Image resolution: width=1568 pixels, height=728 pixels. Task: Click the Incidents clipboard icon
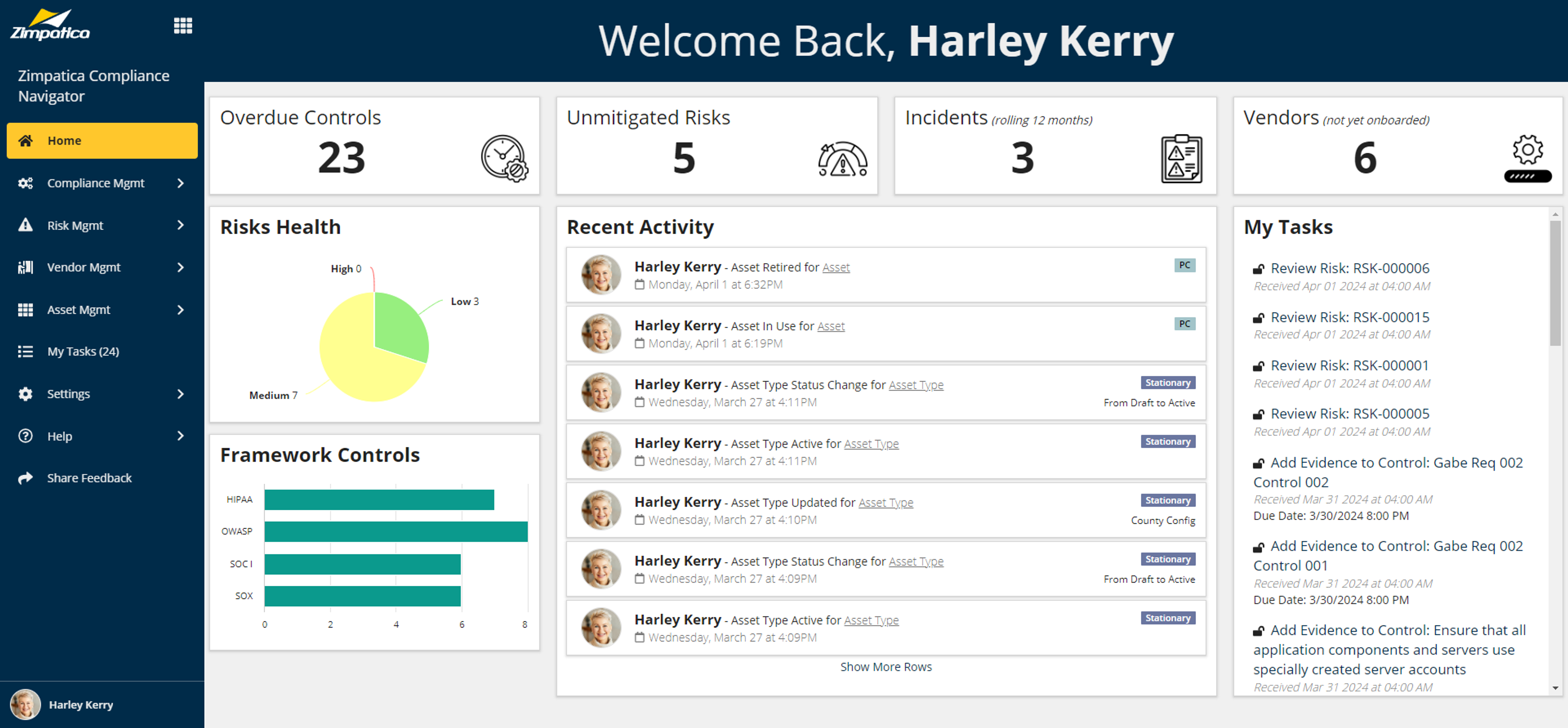click(1181, 159)
